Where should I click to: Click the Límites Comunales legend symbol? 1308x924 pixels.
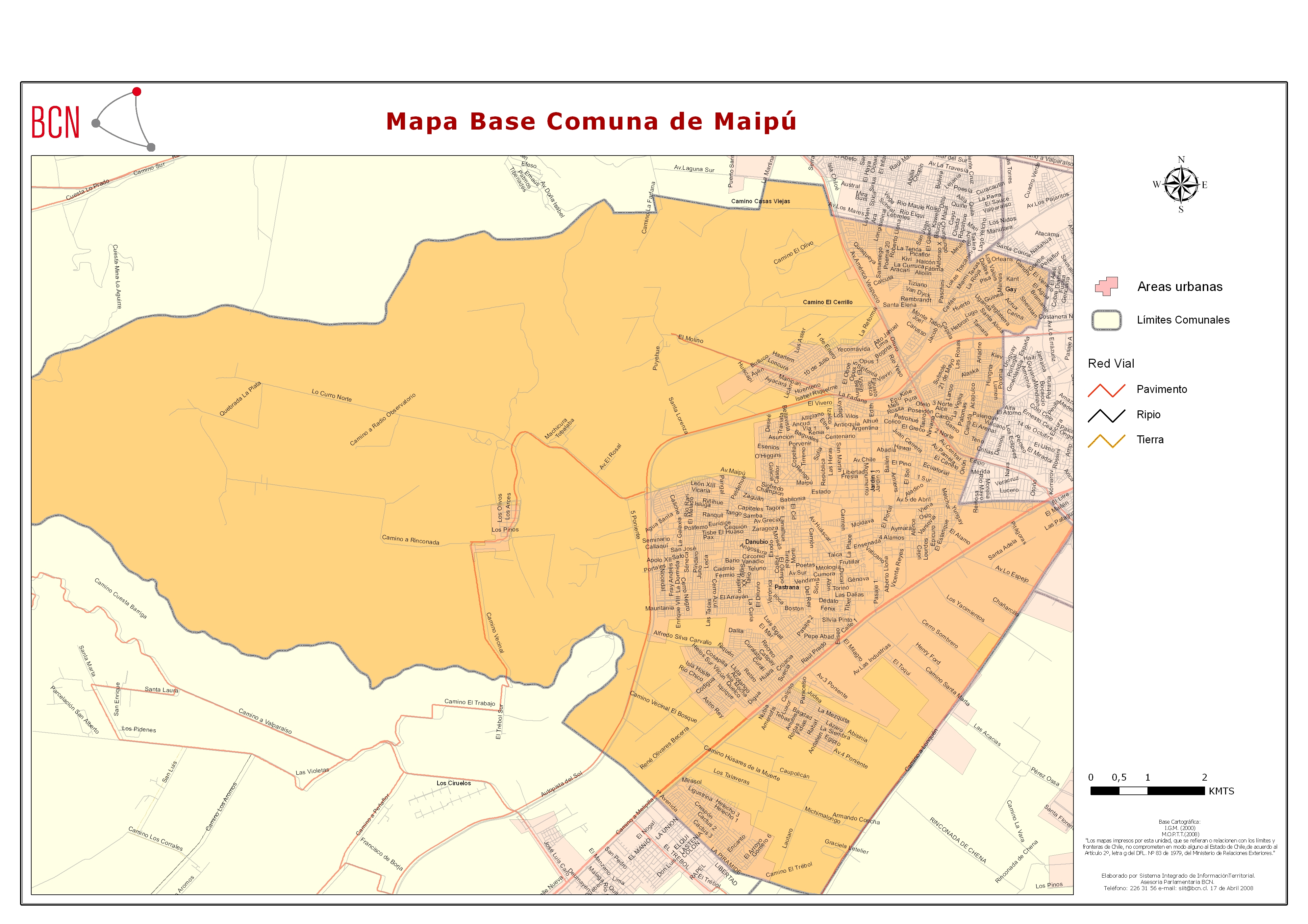pos(1106,320)
